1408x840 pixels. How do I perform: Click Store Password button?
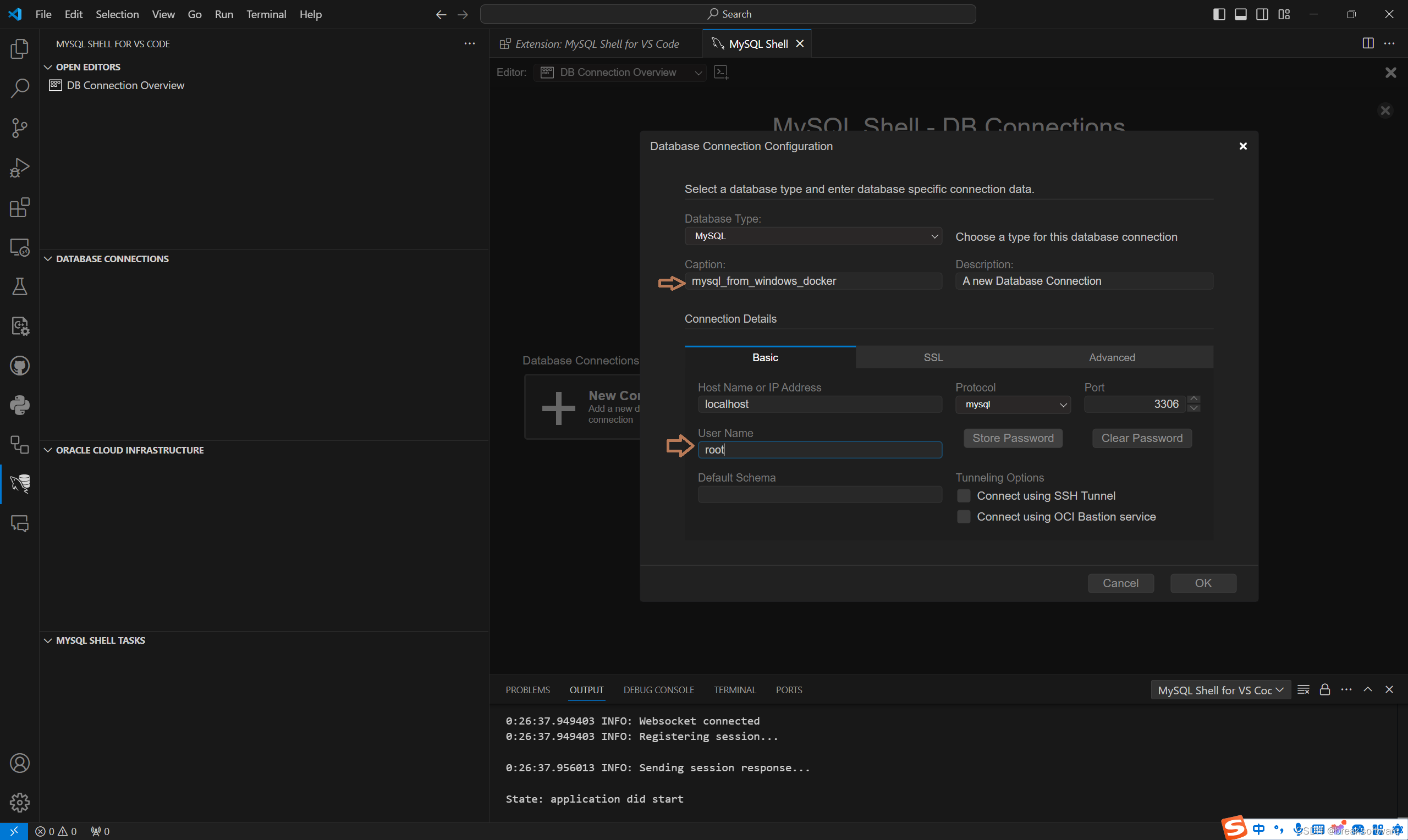point(1013,438)
